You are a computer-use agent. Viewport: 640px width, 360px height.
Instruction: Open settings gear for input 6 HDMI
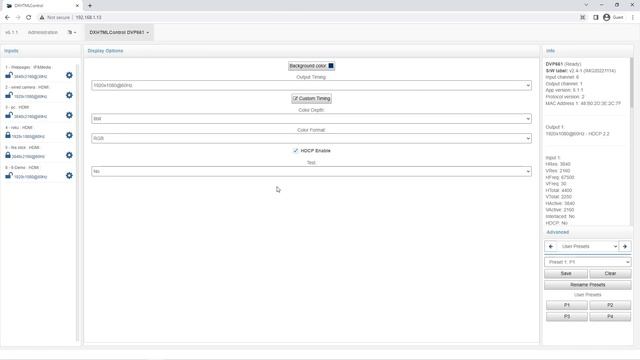click(69, 176)
